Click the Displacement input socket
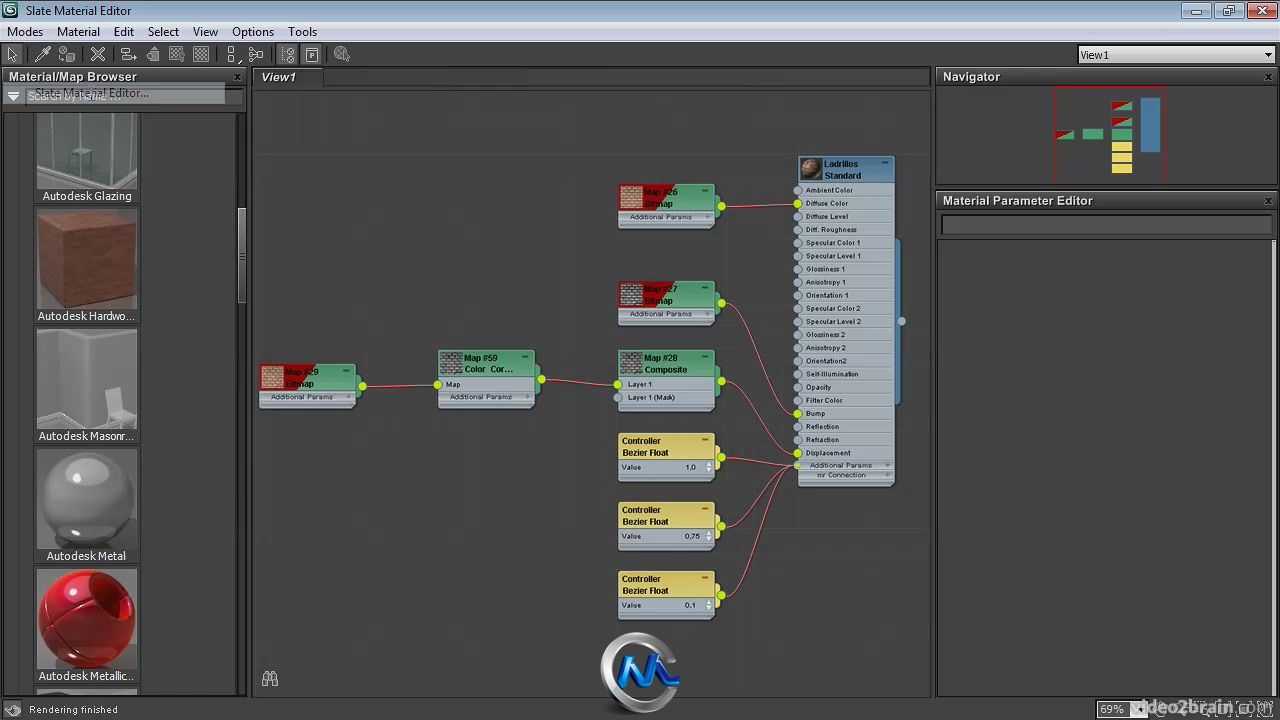Viewport: 1280px width, 720px height. (798, 453)
